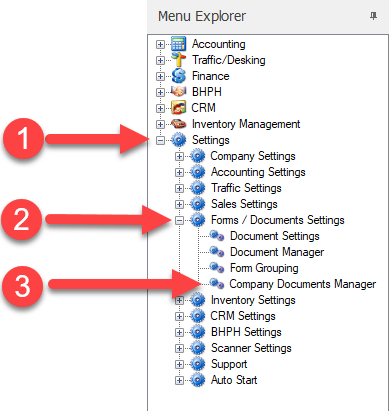Viewport: 389px width, 411px height.
Task: Expand the Inventory Settings node
Action: point(179,300)
